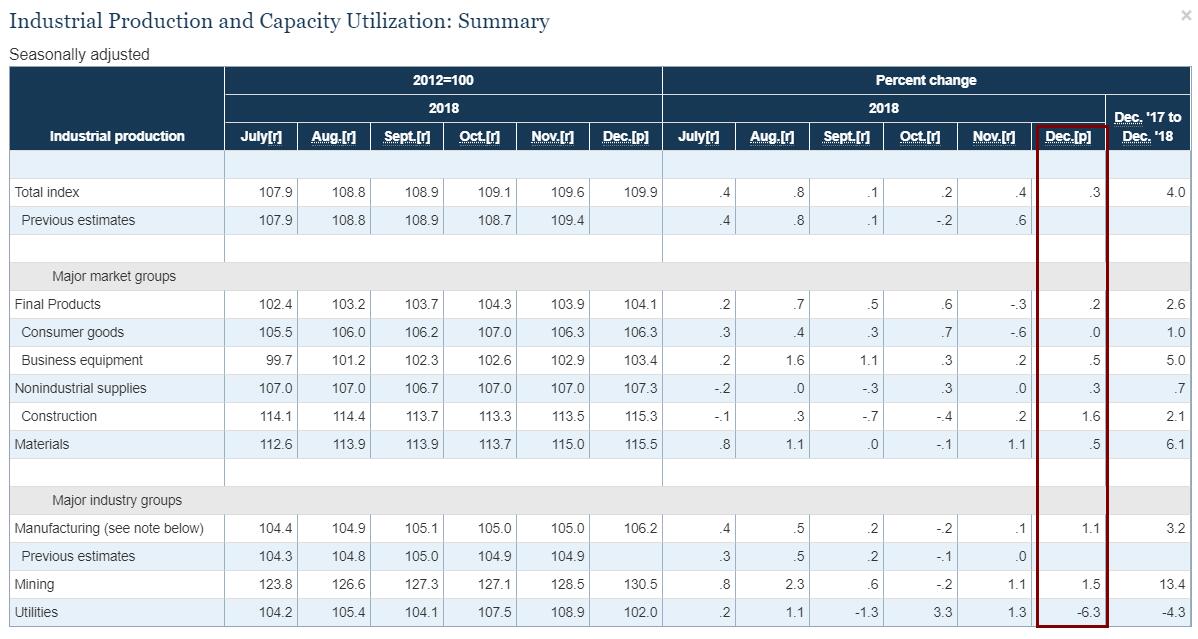
Task: Select the Business equipment row label
Action: [82, 360]
